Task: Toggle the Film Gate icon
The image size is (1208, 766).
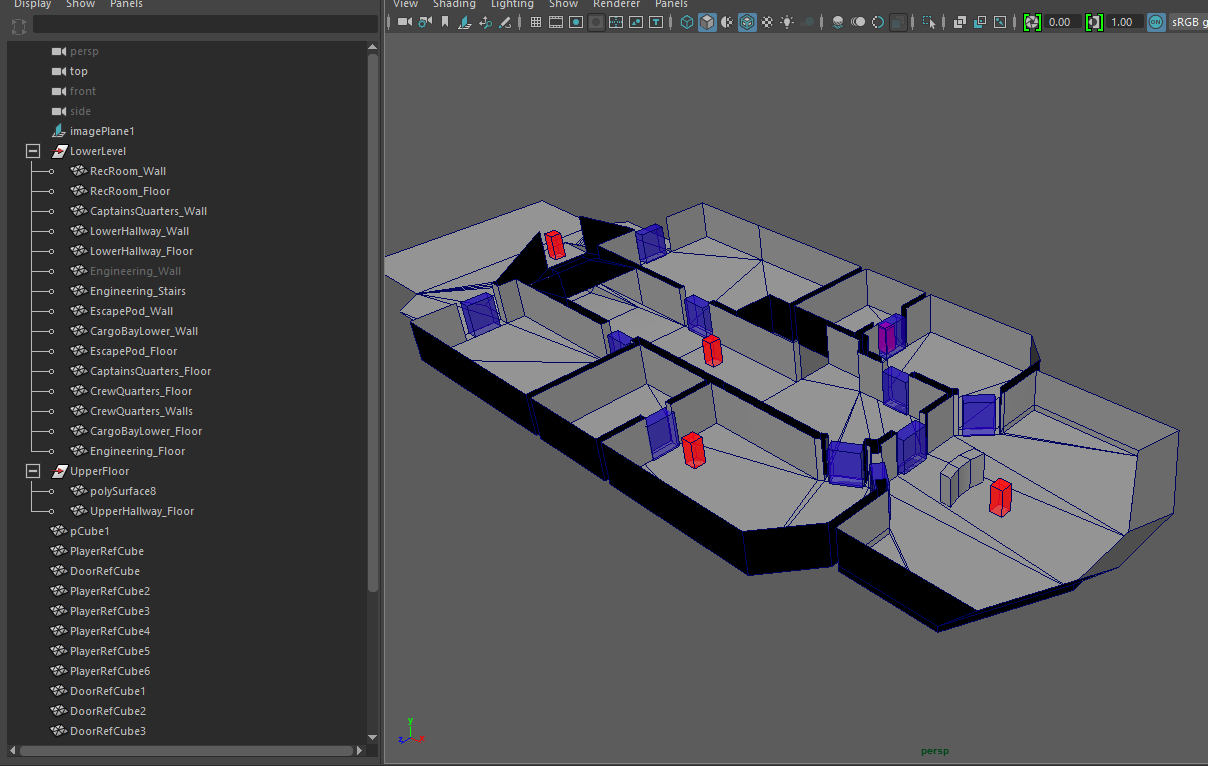Action: 556,22
